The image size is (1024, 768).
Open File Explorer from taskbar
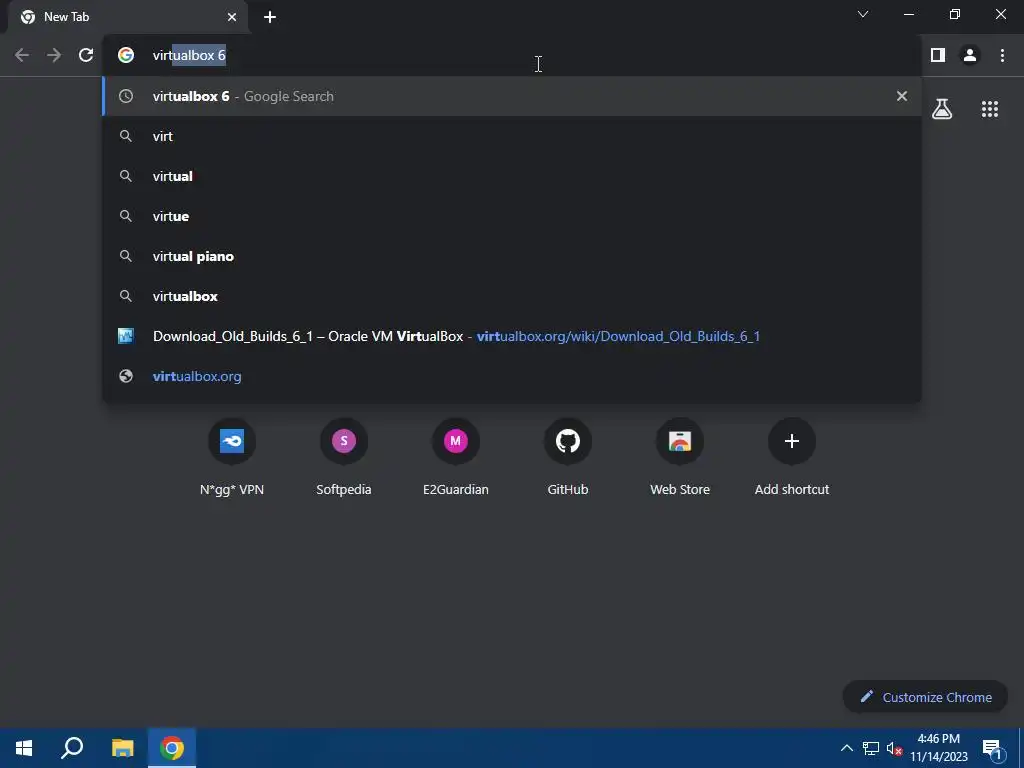[122, 748]
